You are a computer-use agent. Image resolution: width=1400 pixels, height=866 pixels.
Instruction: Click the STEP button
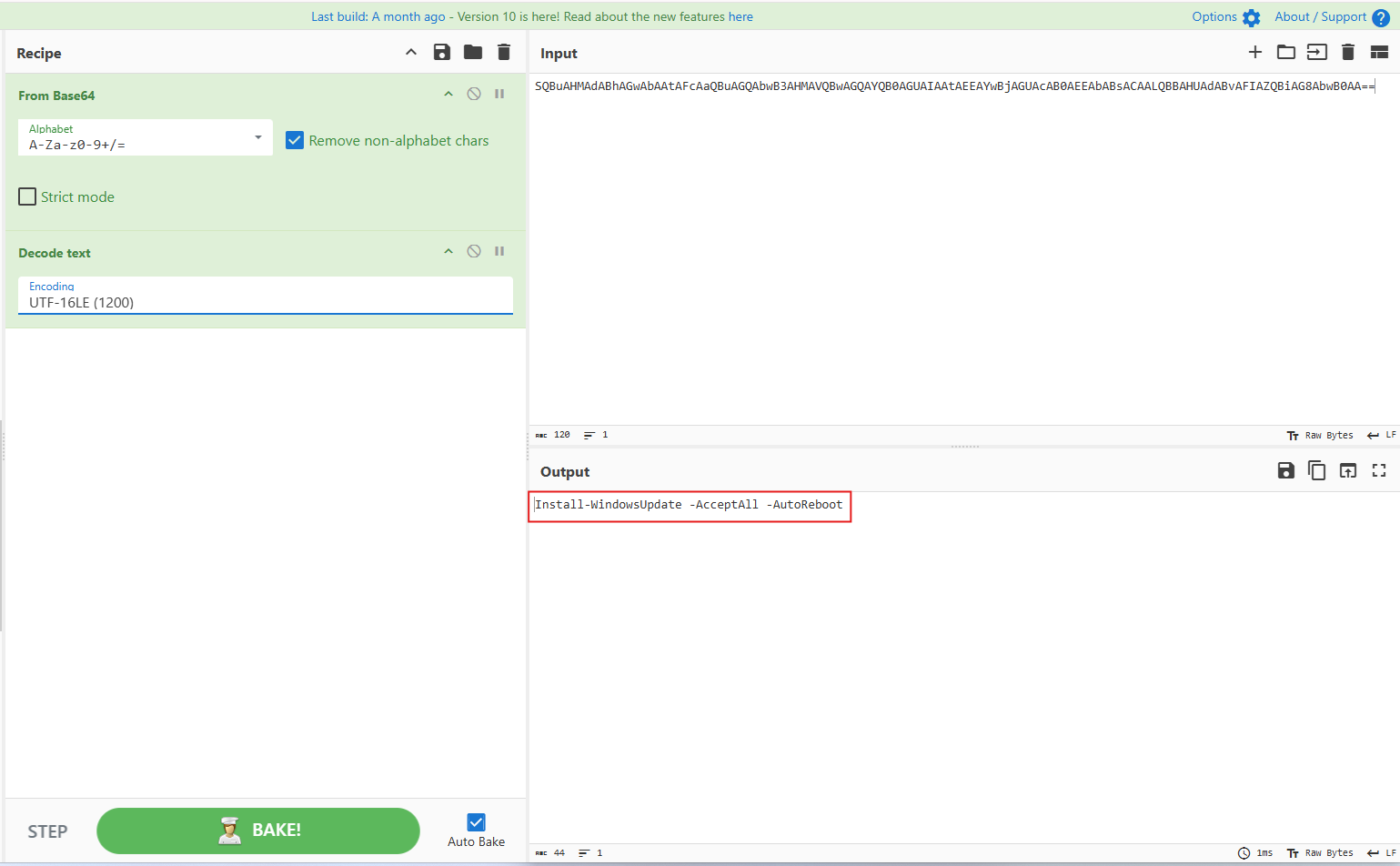tap(47, 831)
